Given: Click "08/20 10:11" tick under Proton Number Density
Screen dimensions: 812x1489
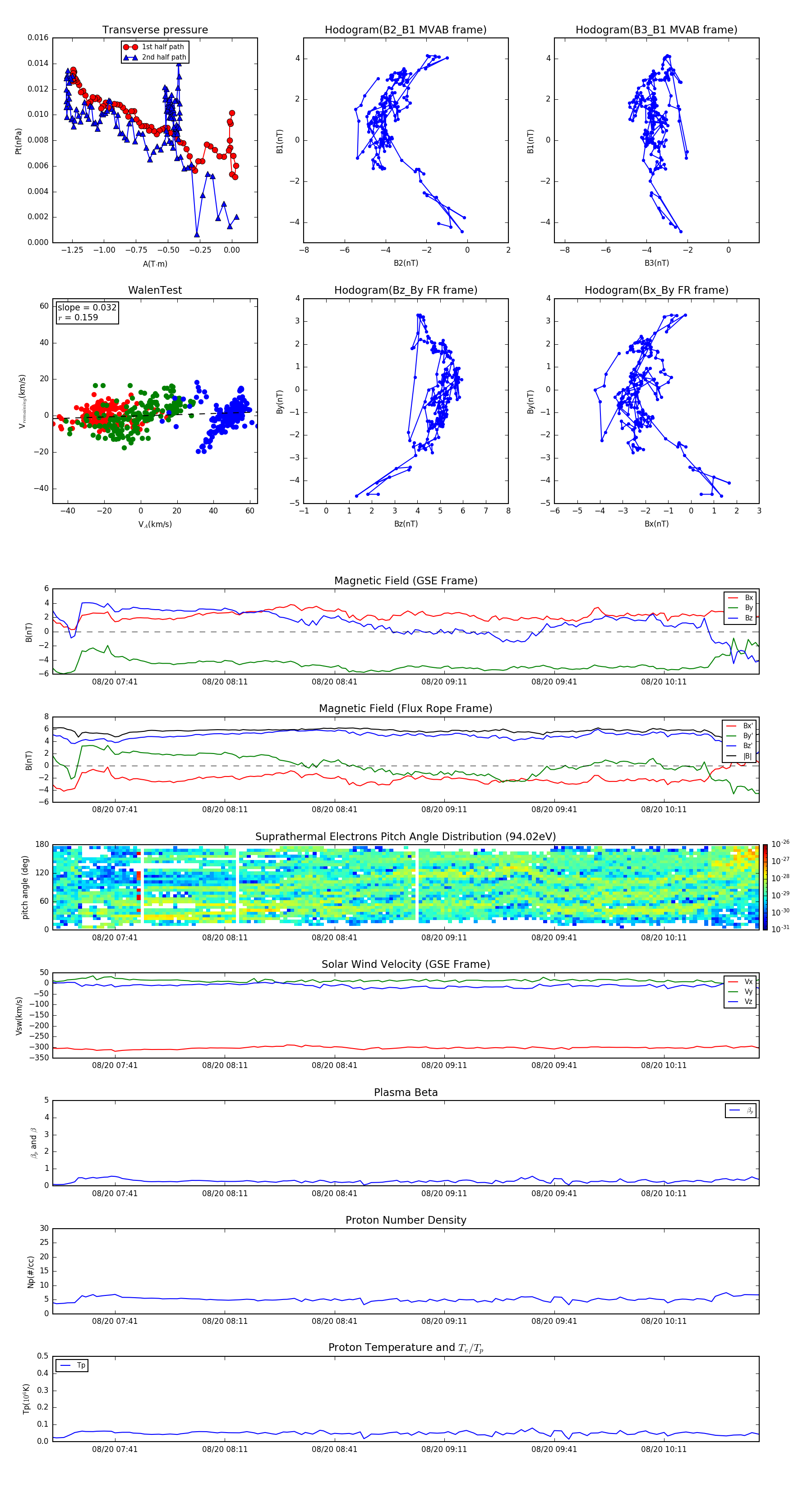Looking at the screenshot, I should (664, 1321).
